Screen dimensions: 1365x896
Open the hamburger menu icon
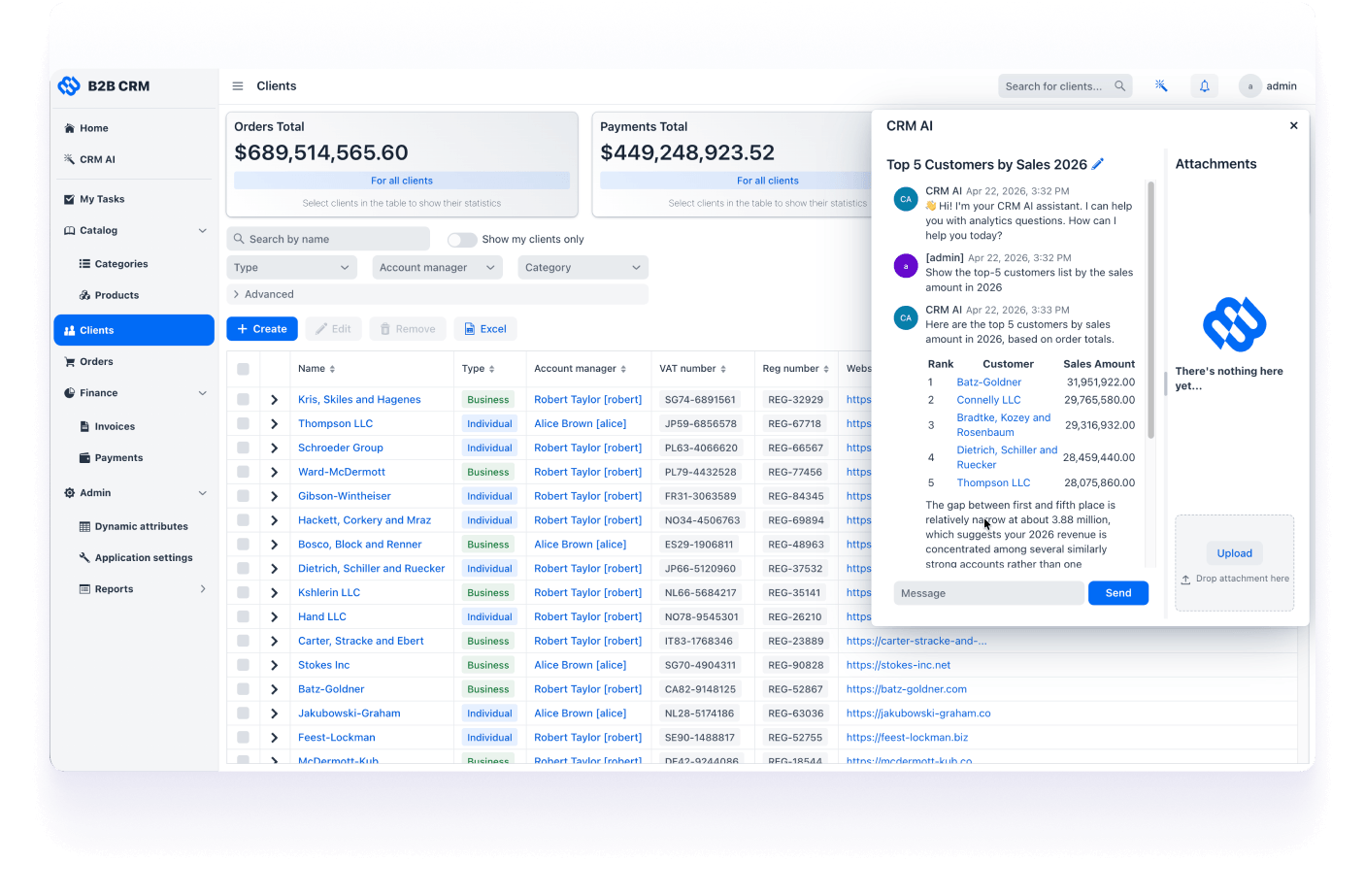pos(238,86)
